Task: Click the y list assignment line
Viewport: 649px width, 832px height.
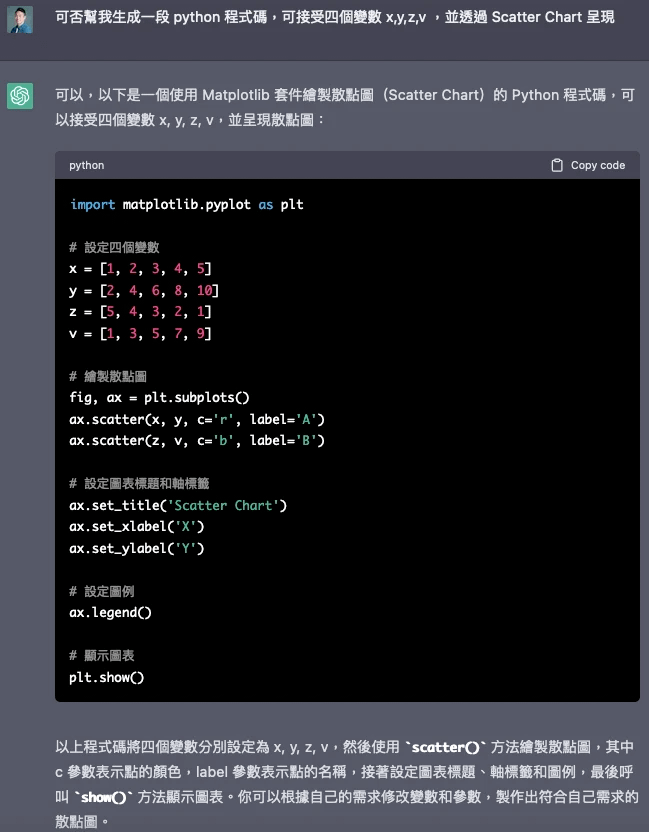Action: (144, 290)
